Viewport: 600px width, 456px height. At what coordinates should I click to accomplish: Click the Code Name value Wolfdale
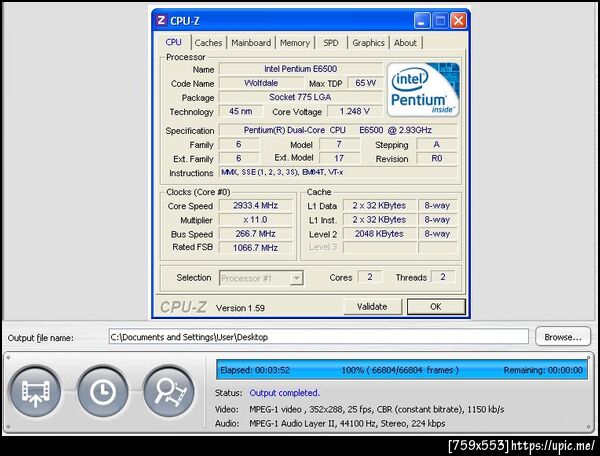coord(261,83)
